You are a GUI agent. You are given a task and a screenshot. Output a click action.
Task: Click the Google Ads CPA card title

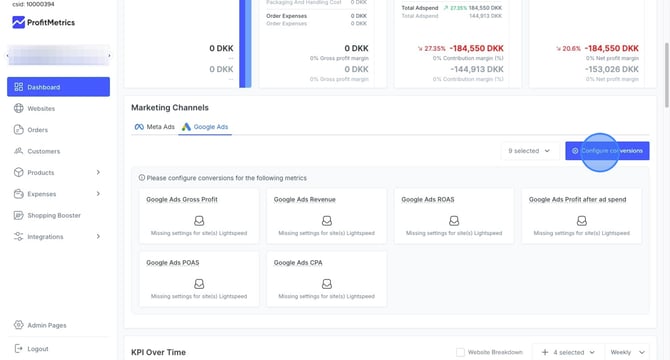click(298, 263)
